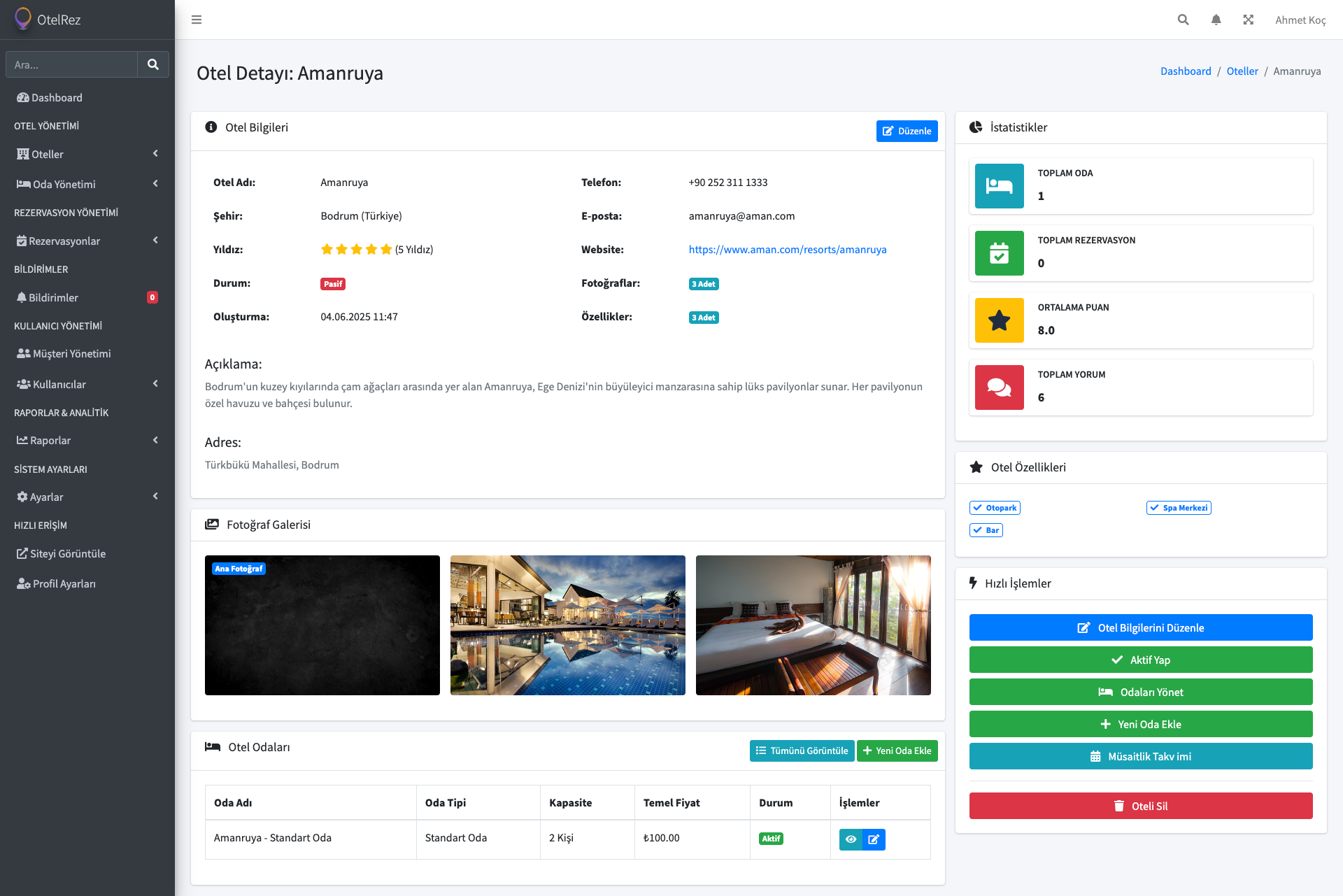This screenshot has height=896, width=1343.
Task: Click the teal bed icon for Toplam Oda
Action: click(999, 186)
